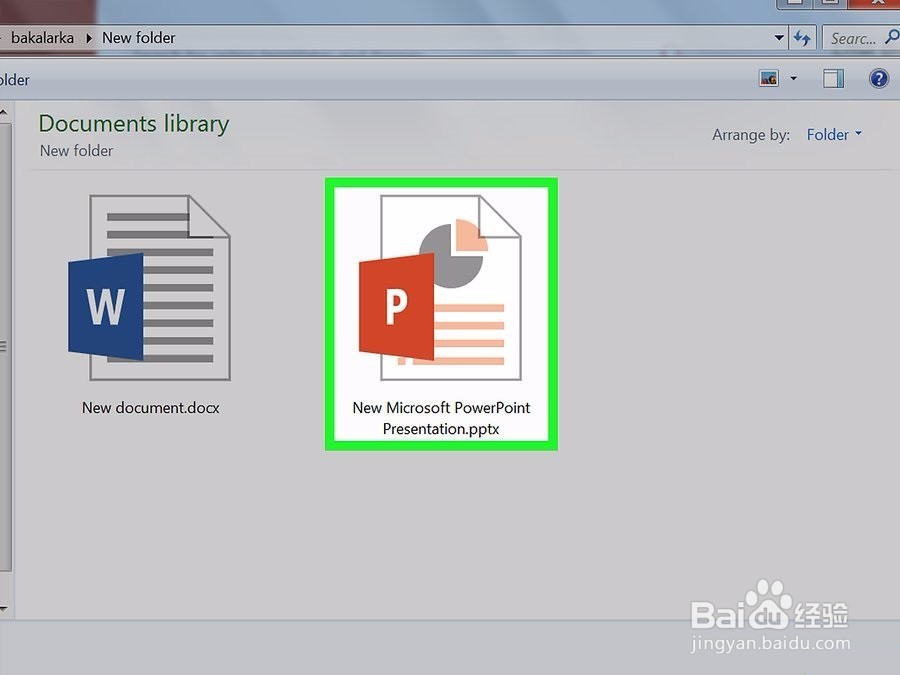Select the New document.docx Word file icon
900x675 pixels.
coord(149,287)
